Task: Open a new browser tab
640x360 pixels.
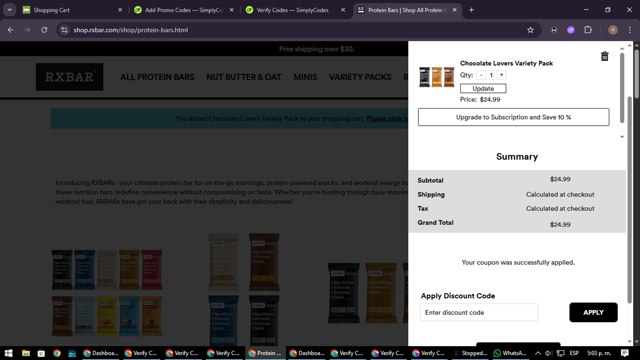Action: click(471, 10)
